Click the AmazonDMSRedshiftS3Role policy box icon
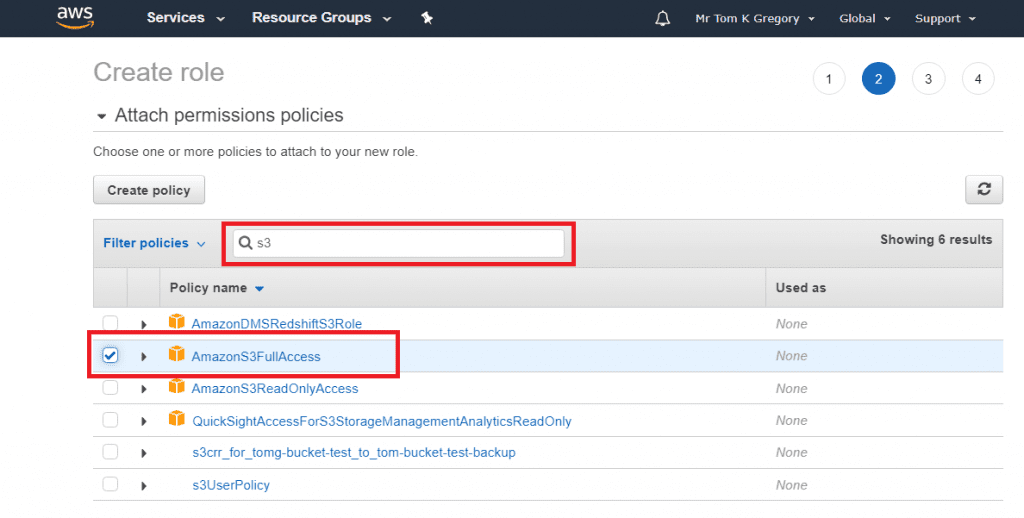The height and width of the screenshot is (518, 1024). click(177, 323)
